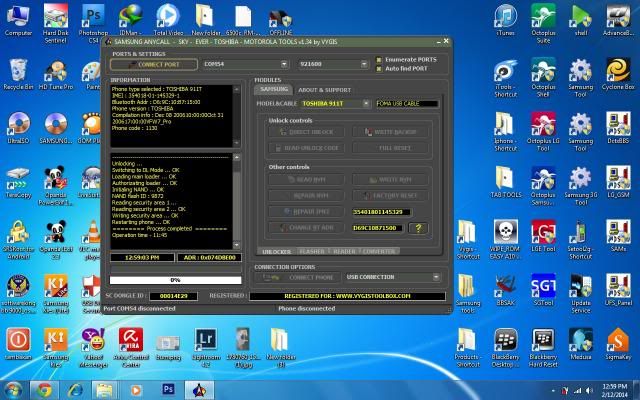Viewport: 640px width, 400px height.
Task: Open the Lightroom desktop icon
Action: pyautogui.click(x=206, y=348)
